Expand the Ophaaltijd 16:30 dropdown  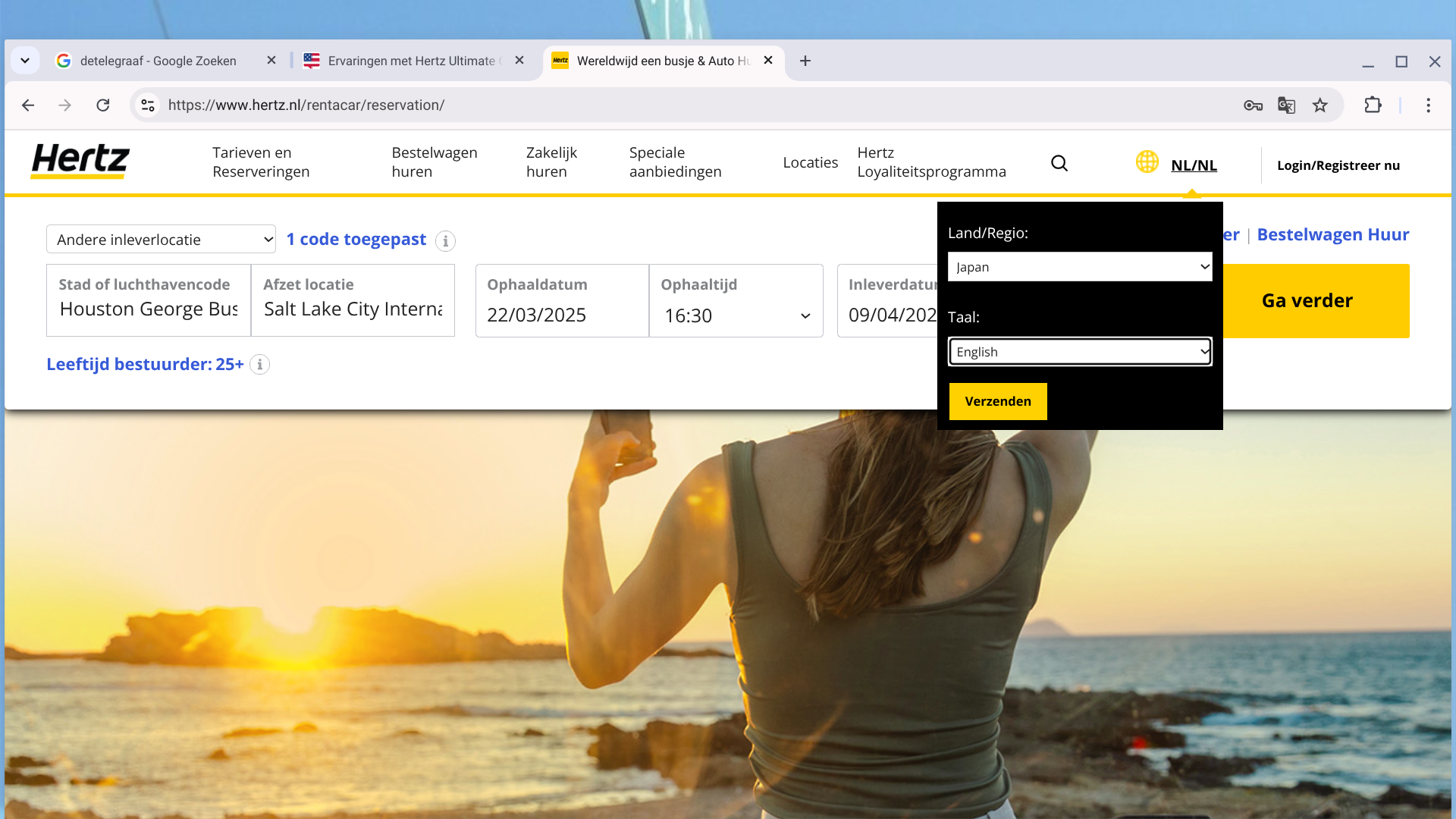pyautogui.click(x=736, y=315)
